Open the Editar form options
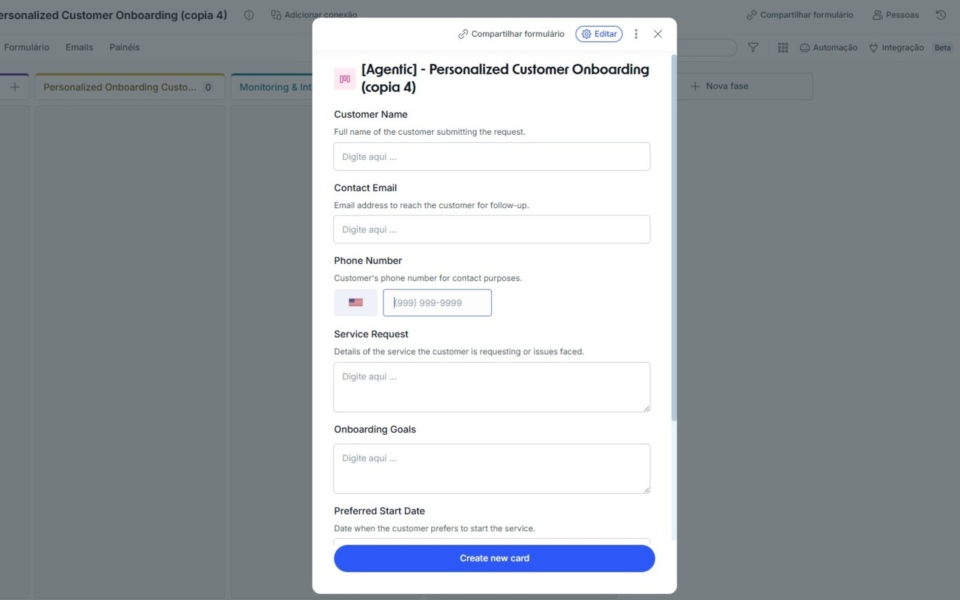960x600 pixels. pos(598,33)
